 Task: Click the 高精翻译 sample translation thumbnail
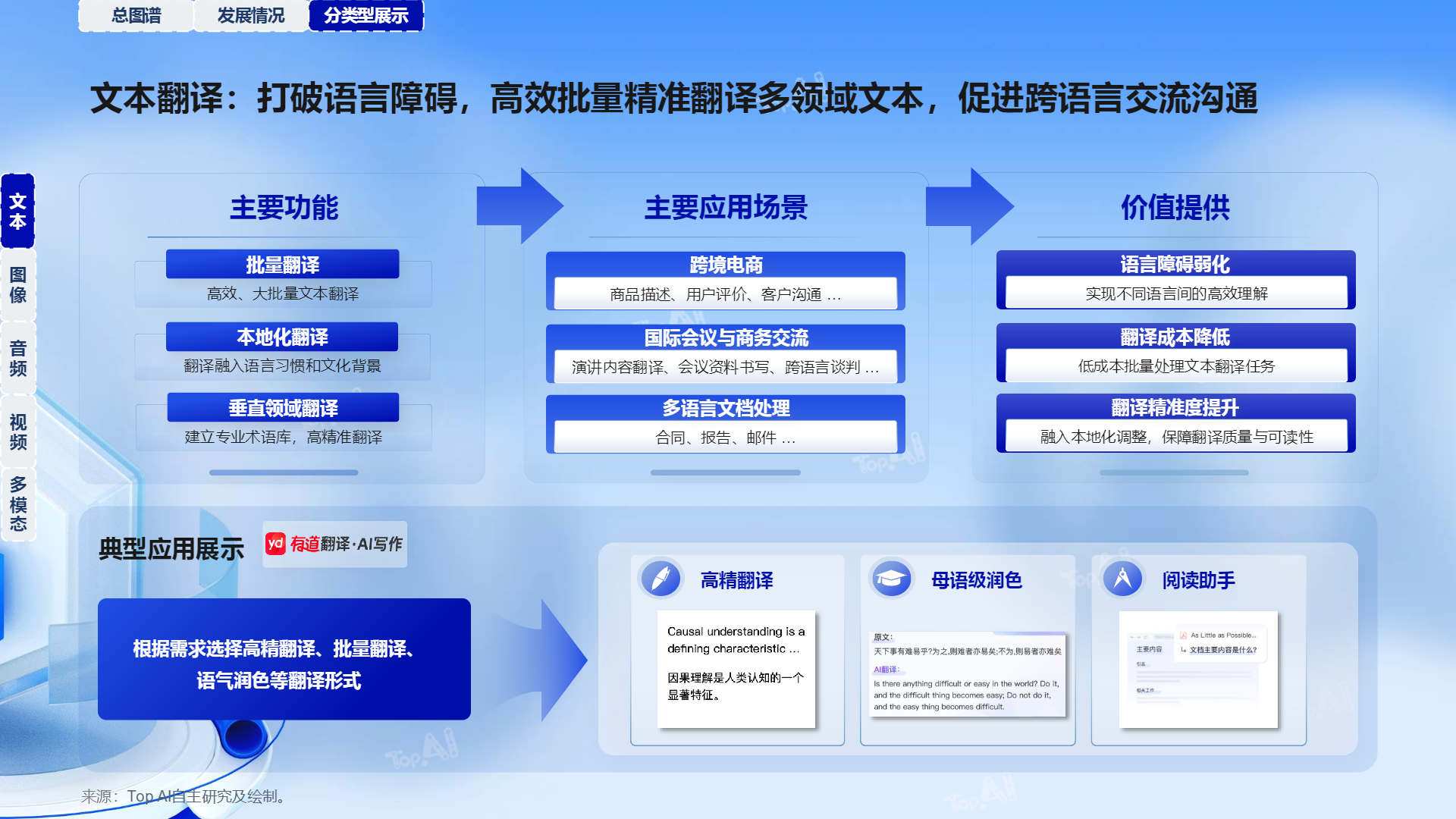tap(736, 669)
